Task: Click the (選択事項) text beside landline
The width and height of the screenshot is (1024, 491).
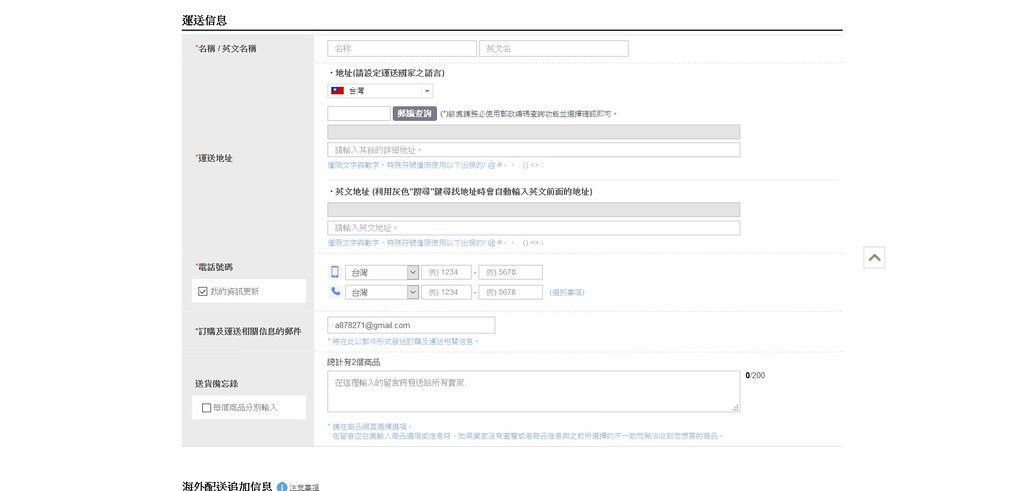Action: (x=566, y=293)
